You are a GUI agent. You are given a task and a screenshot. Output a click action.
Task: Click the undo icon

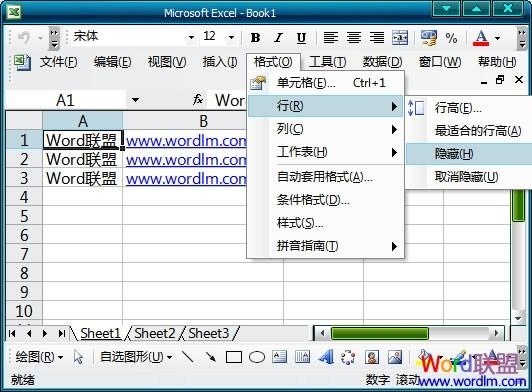[24, 37]
